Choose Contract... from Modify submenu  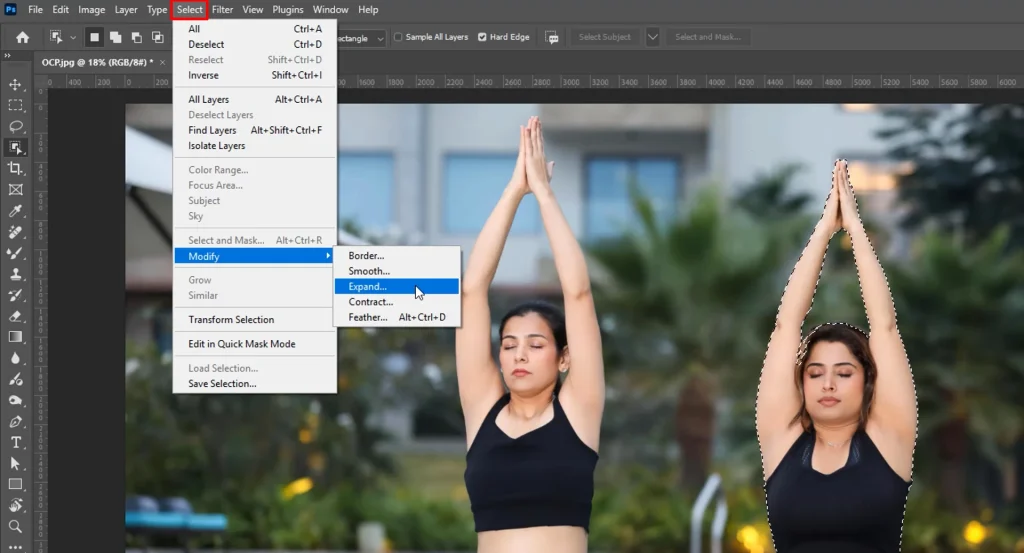tap(396, 302)
